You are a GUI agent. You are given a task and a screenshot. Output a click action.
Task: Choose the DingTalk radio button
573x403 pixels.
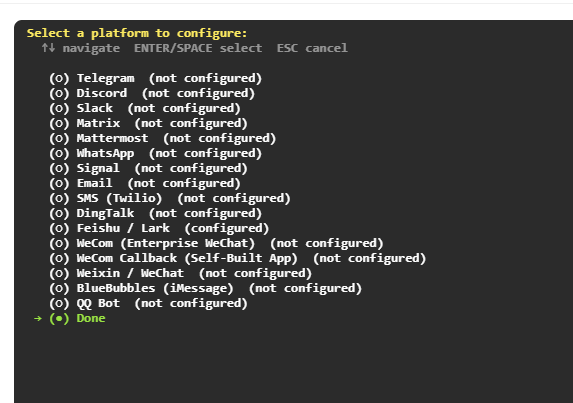[x=59, y=213]
